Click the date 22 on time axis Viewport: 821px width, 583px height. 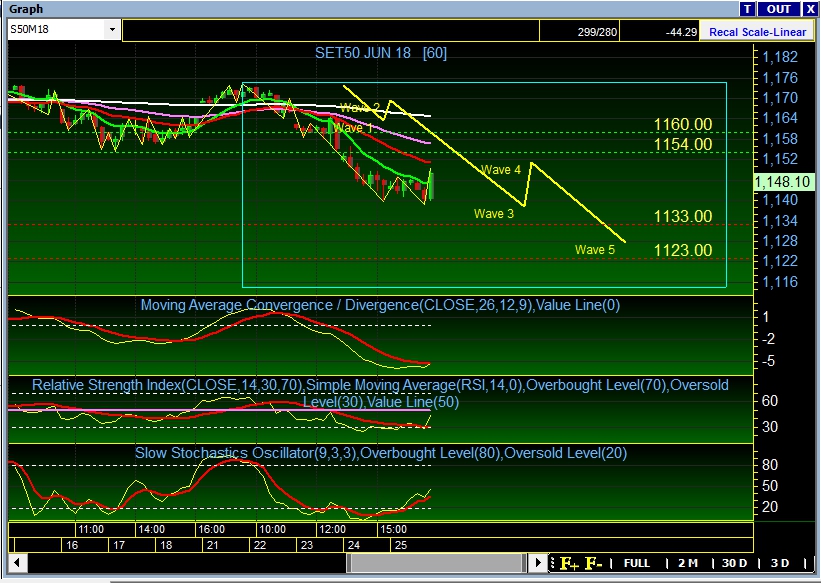tap(260, 545)
